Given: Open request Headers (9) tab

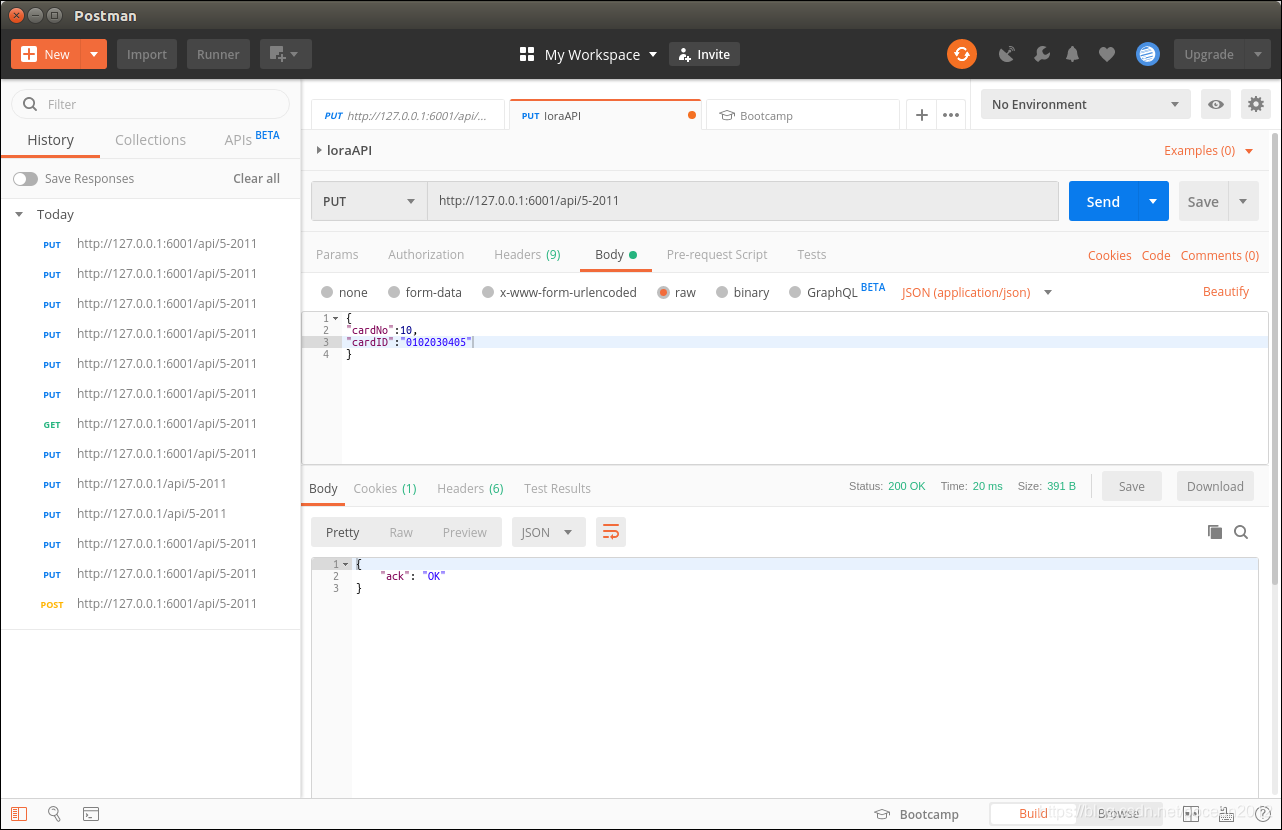Looking at the screenshot, I should [x=527, y=254].
